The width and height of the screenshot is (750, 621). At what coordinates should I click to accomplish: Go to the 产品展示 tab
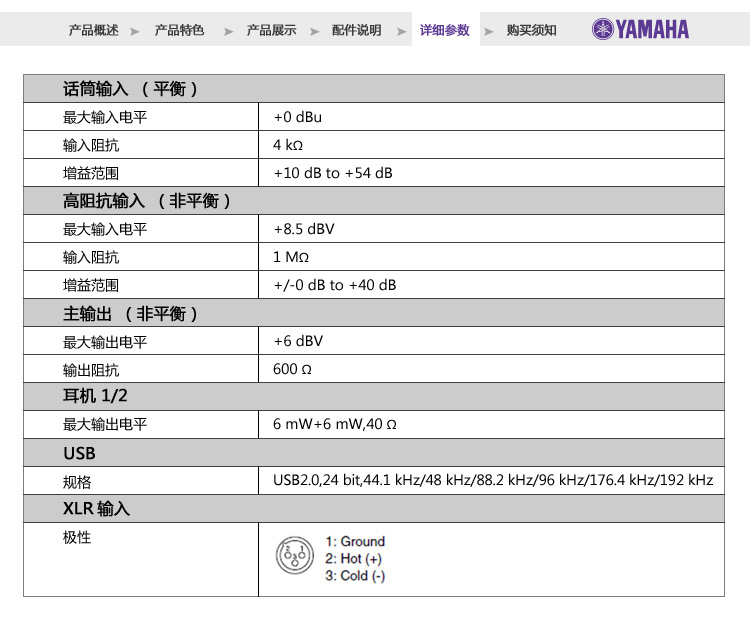coord(271,30)
